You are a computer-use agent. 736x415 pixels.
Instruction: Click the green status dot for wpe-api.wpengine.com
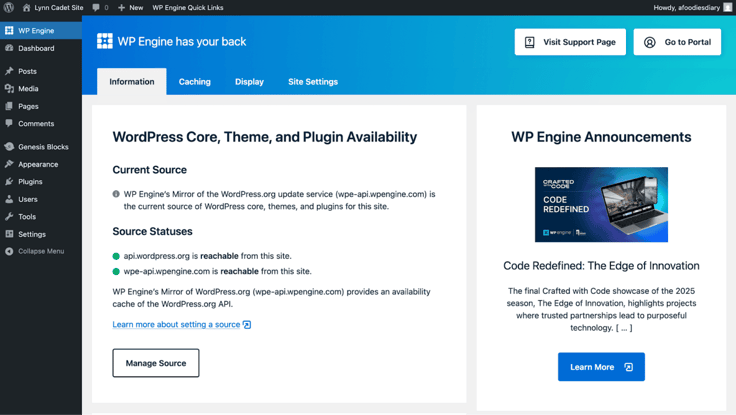point(116,271)
